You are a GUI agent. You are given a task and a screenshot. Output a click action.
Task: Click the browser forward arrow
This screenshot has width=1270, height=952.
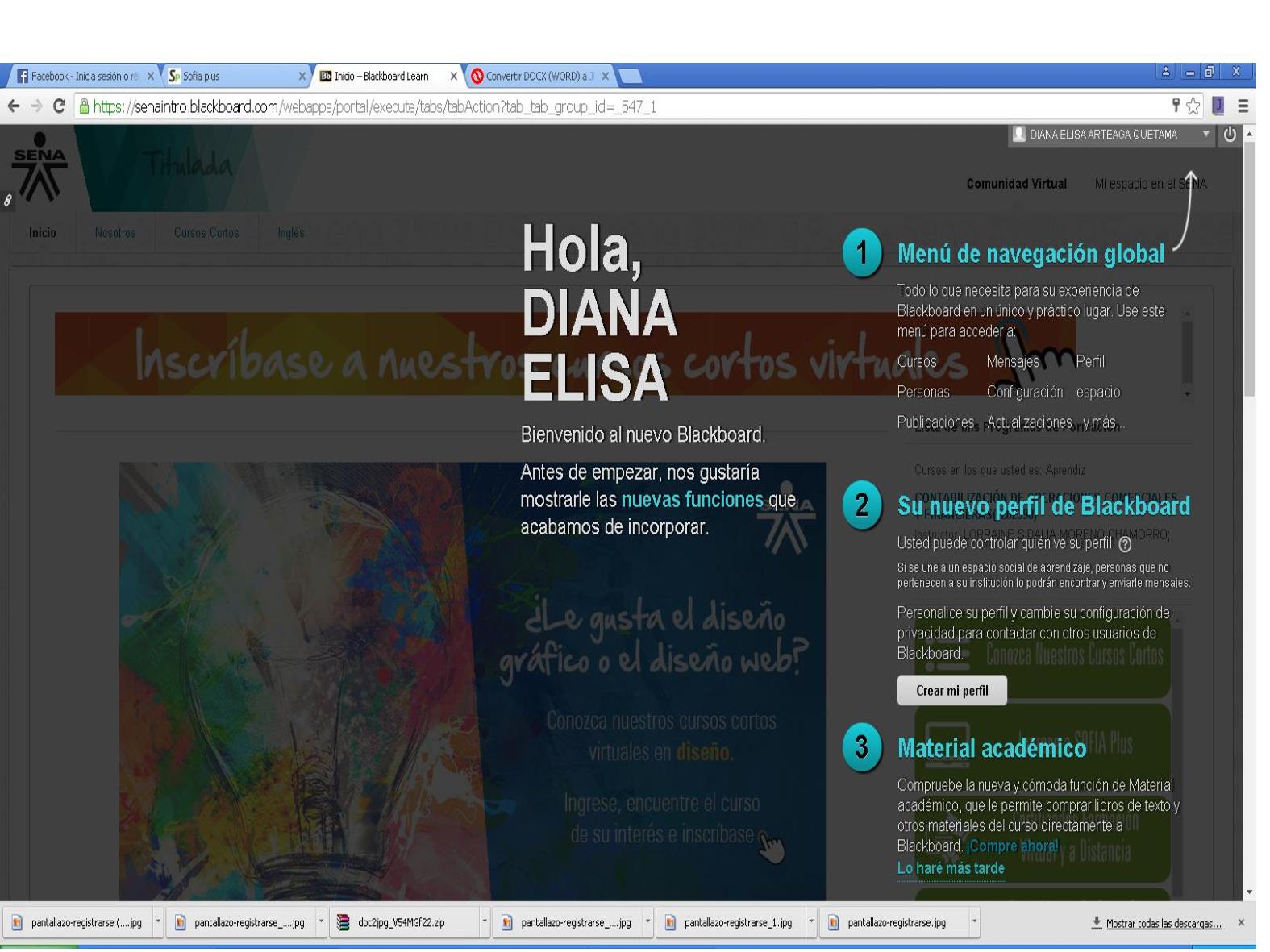pyautogui.click(x=35, y=106)
